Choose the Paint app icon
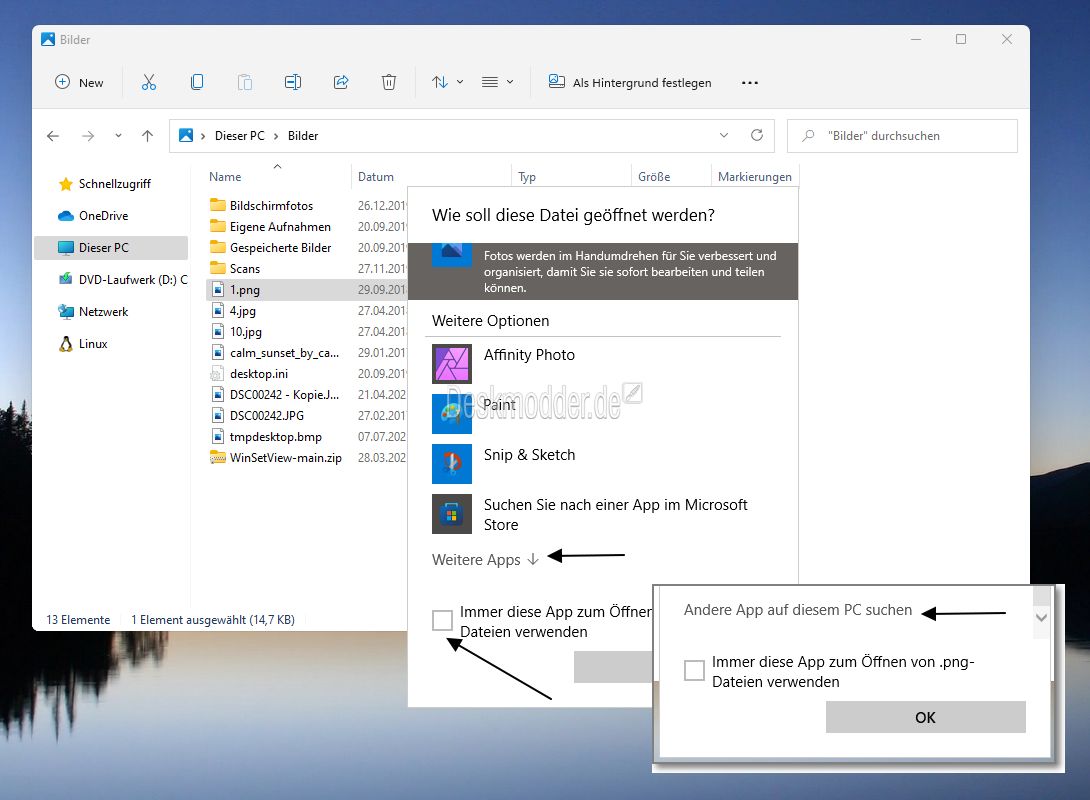 (x=452, y=414)
